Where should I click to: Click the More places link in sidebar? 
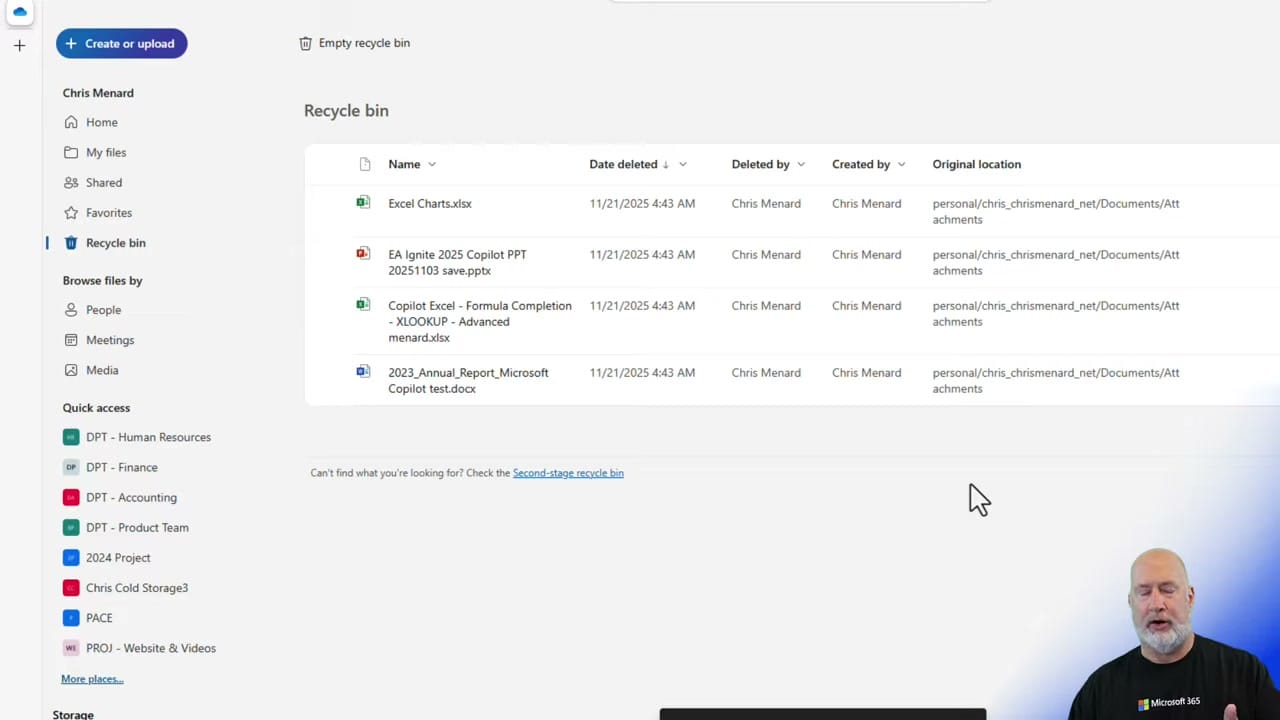coord(92,678)
